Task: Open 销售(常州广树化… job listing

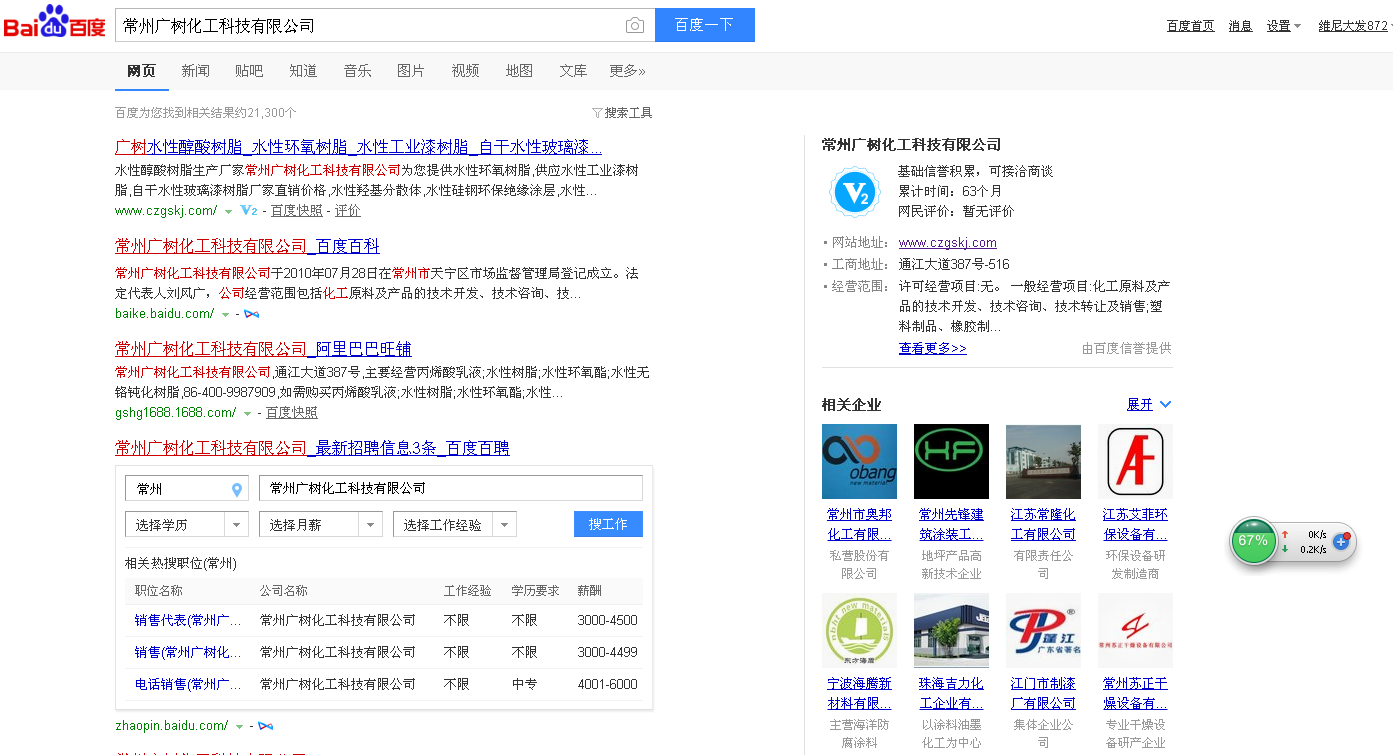Action: coord(188,652)
